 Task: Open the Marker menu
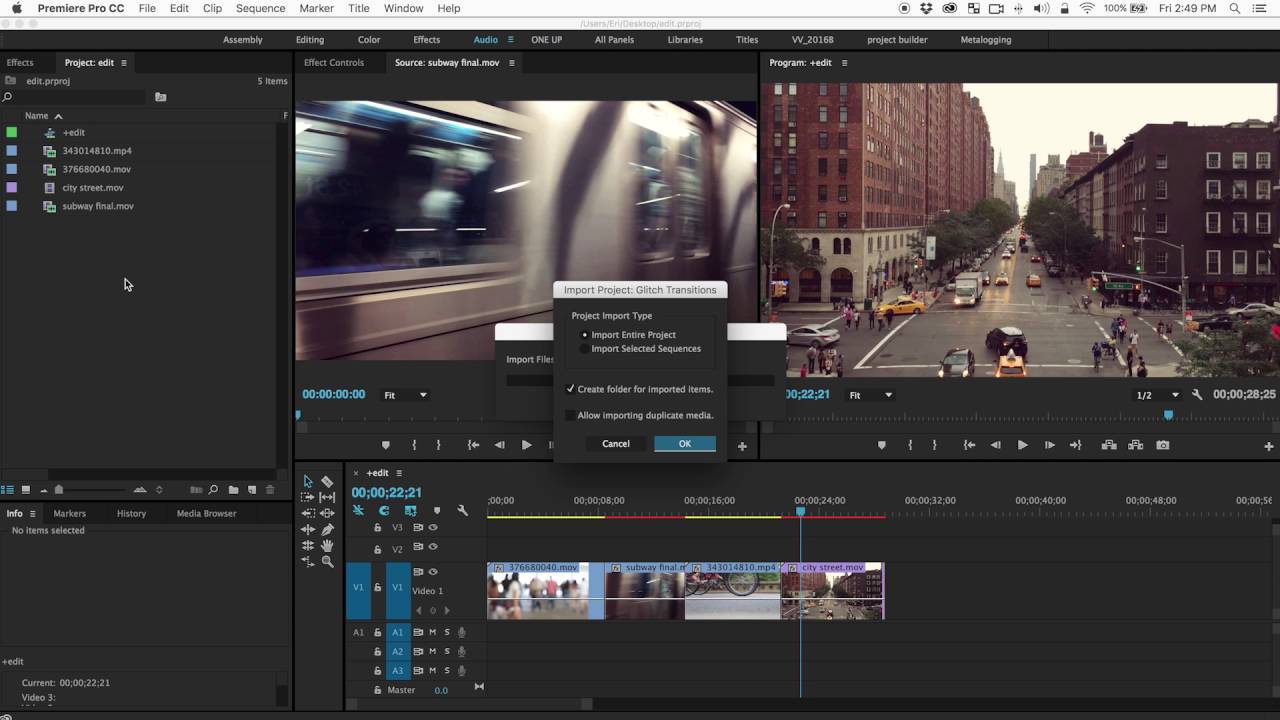(317, 8)
